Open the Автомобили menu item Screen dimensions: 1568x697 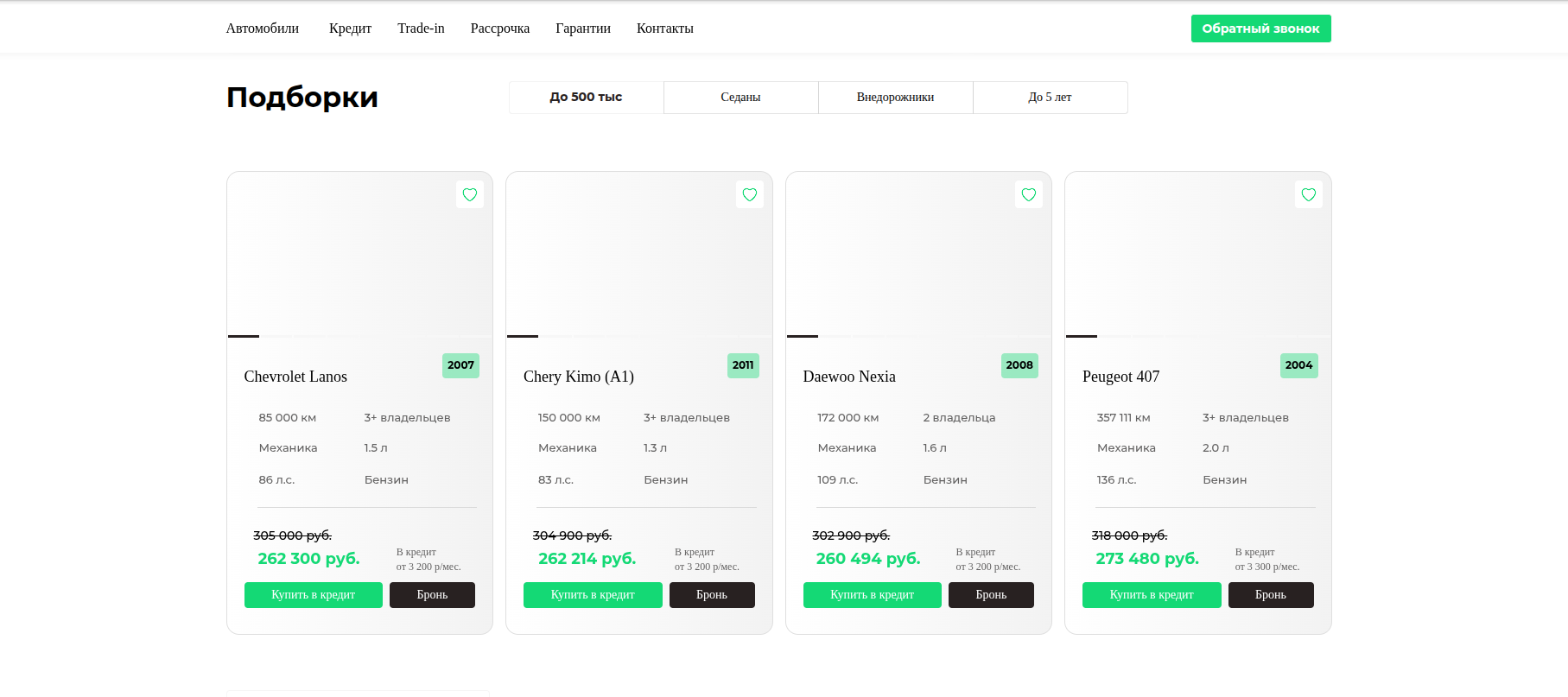click(x=263, y=29)
